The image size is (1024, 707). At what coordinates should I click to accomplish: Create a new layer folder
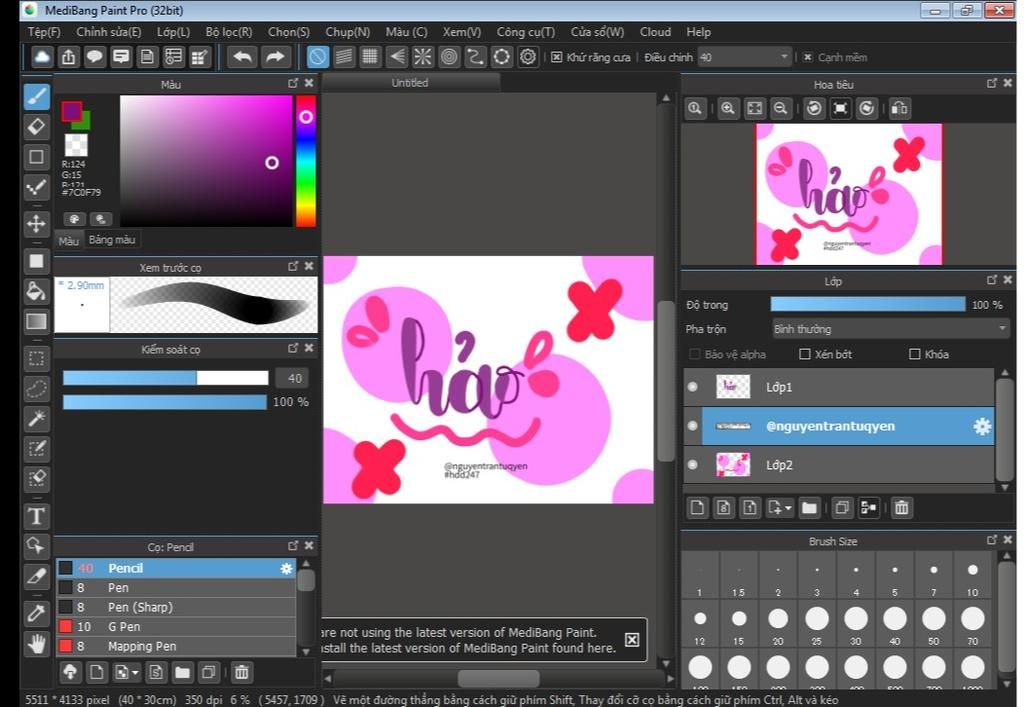click(x=809, y=507)
